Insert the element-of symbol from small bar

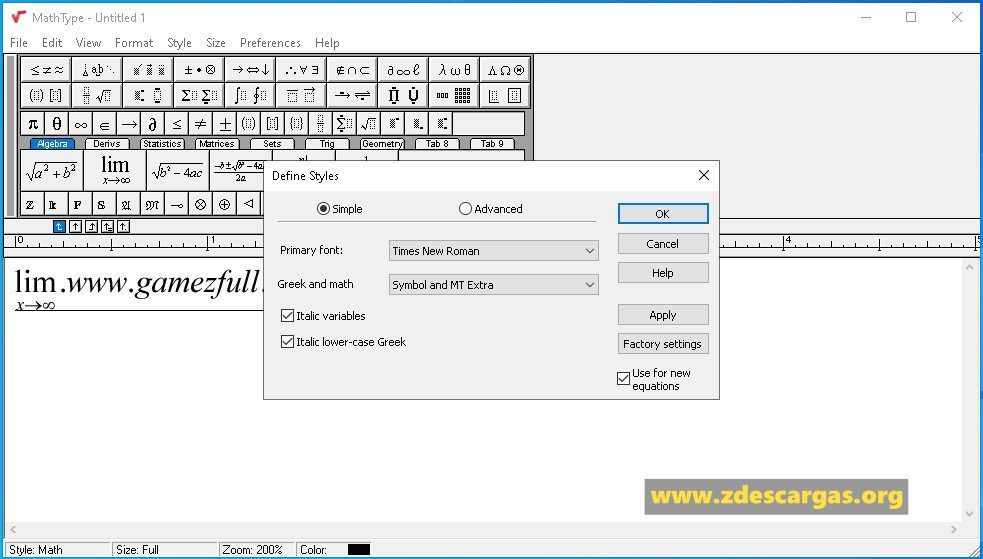pyautogui.click(x=105, y=123)
